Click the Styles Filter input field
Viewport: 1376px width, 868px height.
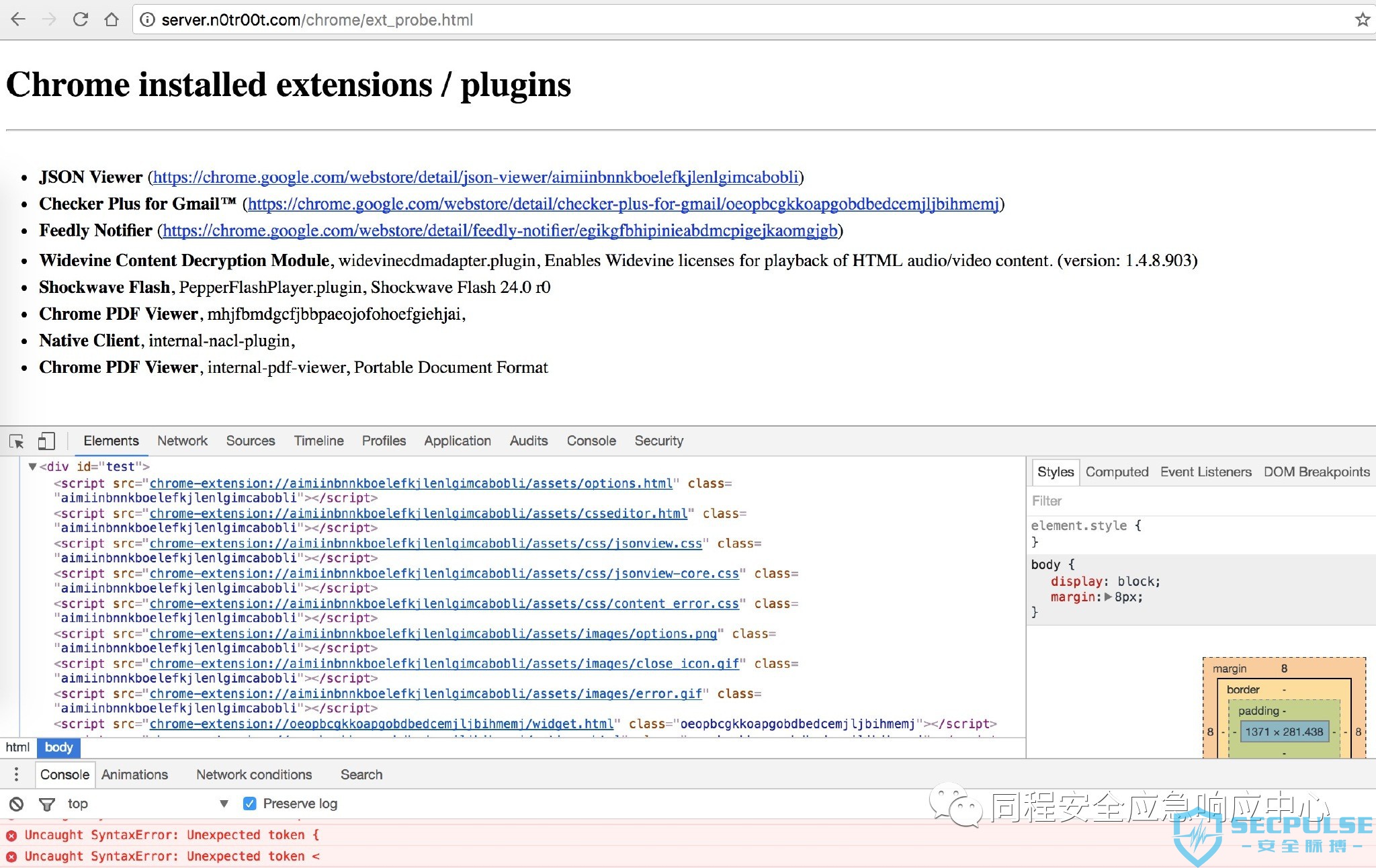tap(1201, 501)
